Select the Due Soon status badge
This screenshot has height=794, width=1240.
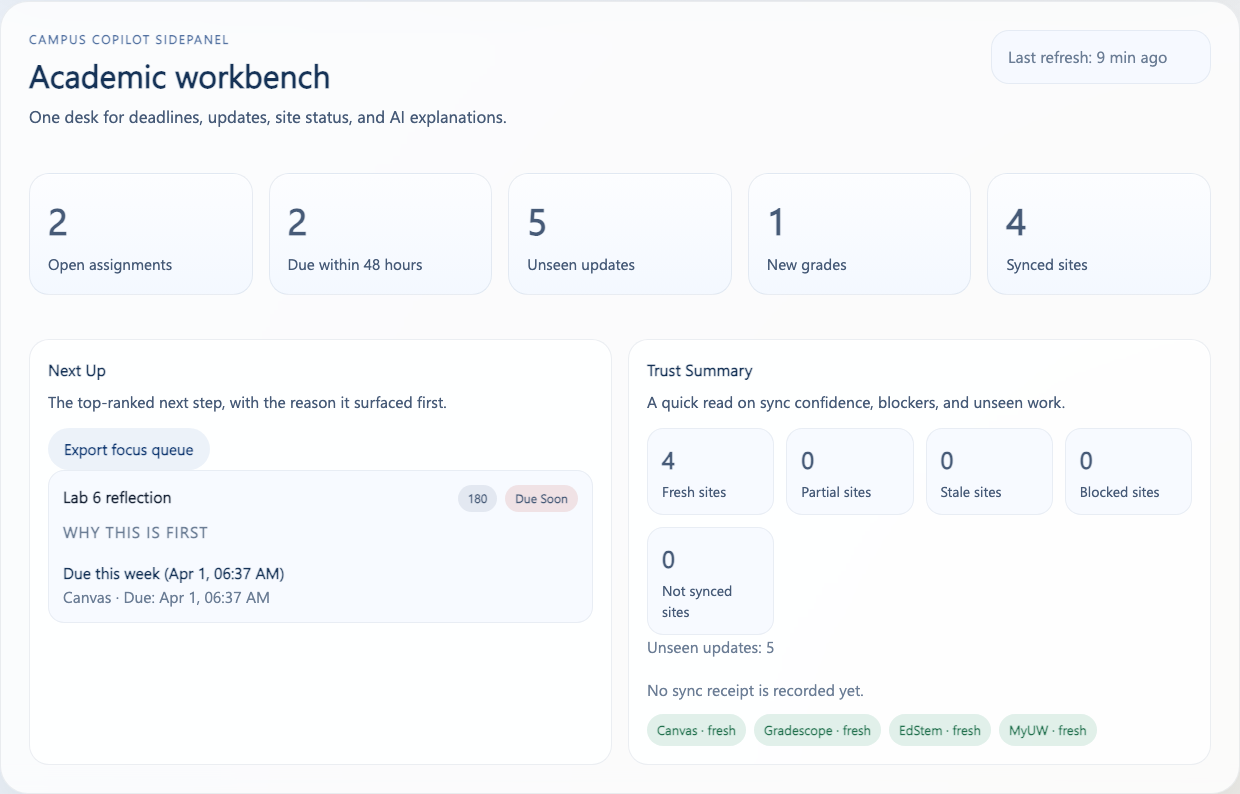(541, 498)
